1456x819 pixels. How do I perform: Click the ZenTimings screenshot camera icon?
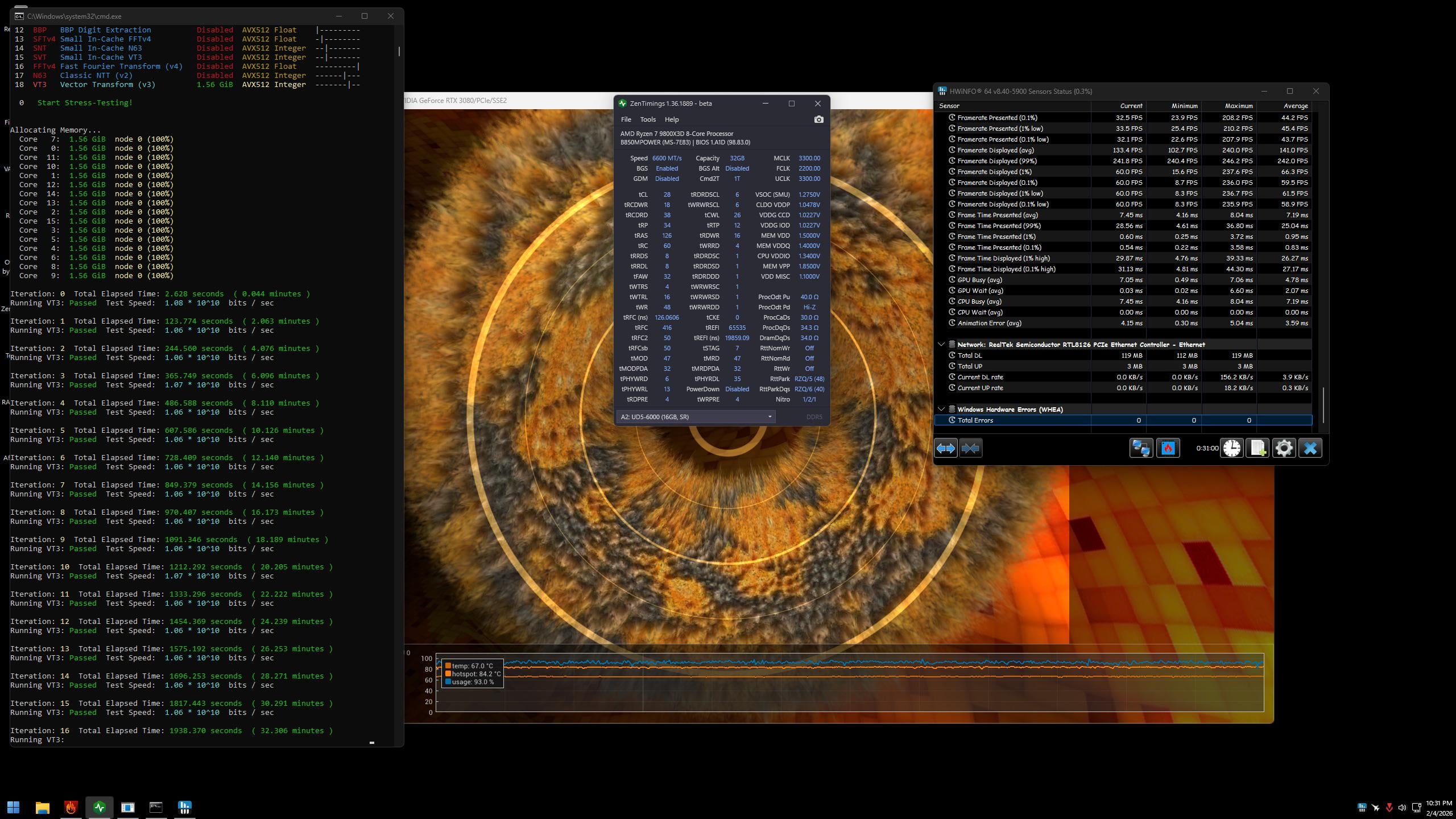pos(818,119)
